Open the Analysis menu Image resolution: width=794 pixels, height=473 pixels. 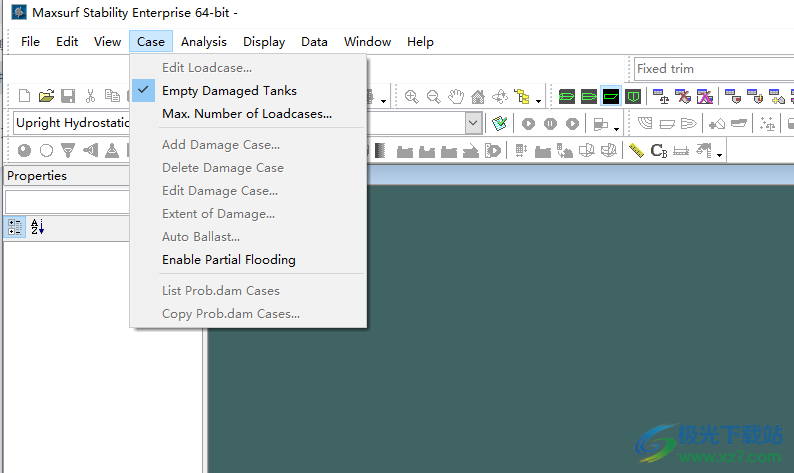[x=204, y=42]
